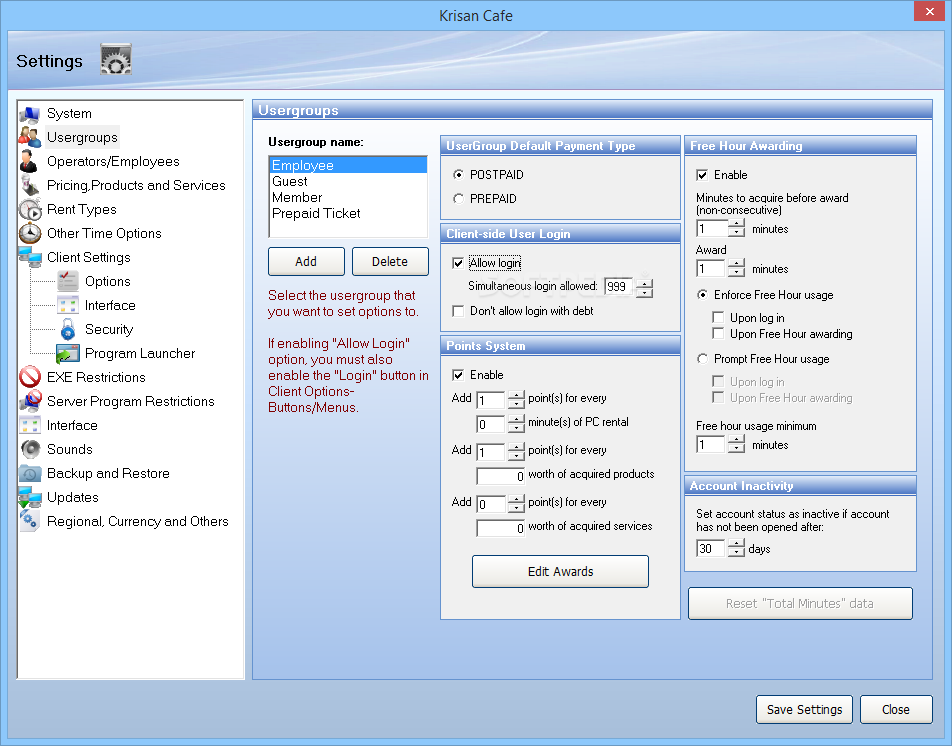Adjust points per PC rental spinner

pyautogui.click(x=516, y=399)
